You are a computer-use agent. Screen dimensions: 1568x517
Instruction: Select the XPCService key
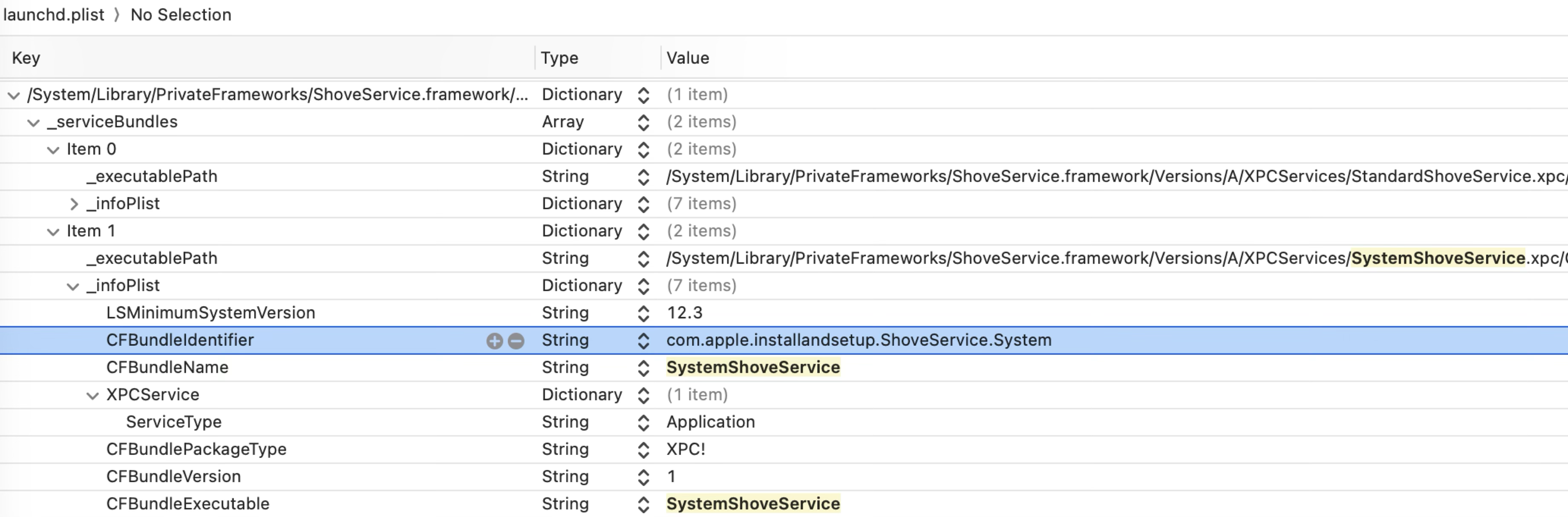pyautogui.click(x=153, y=395)
